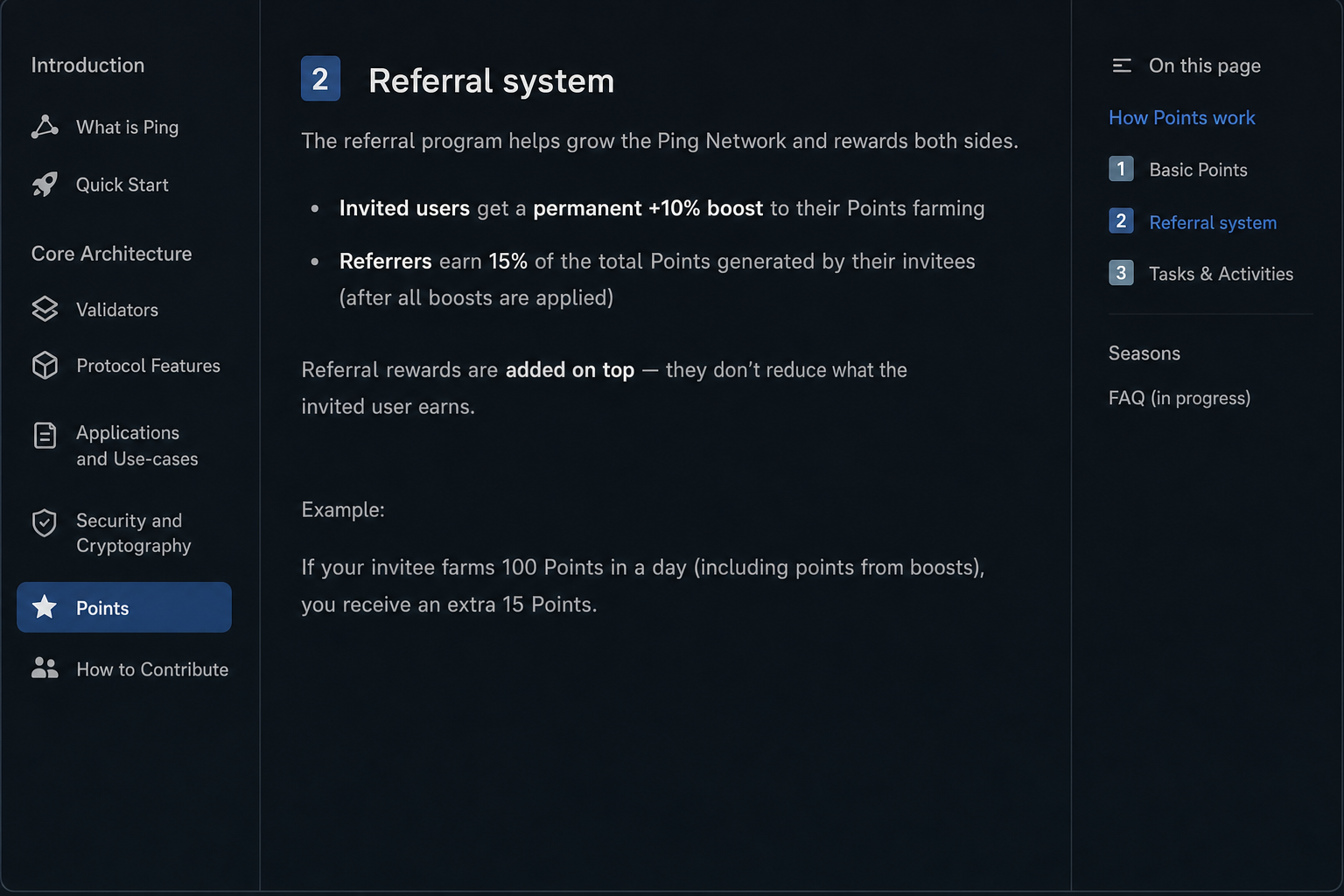Open the Quick Start page
The width and height of the screenshot is (1344, 896).
click(122, 185)
